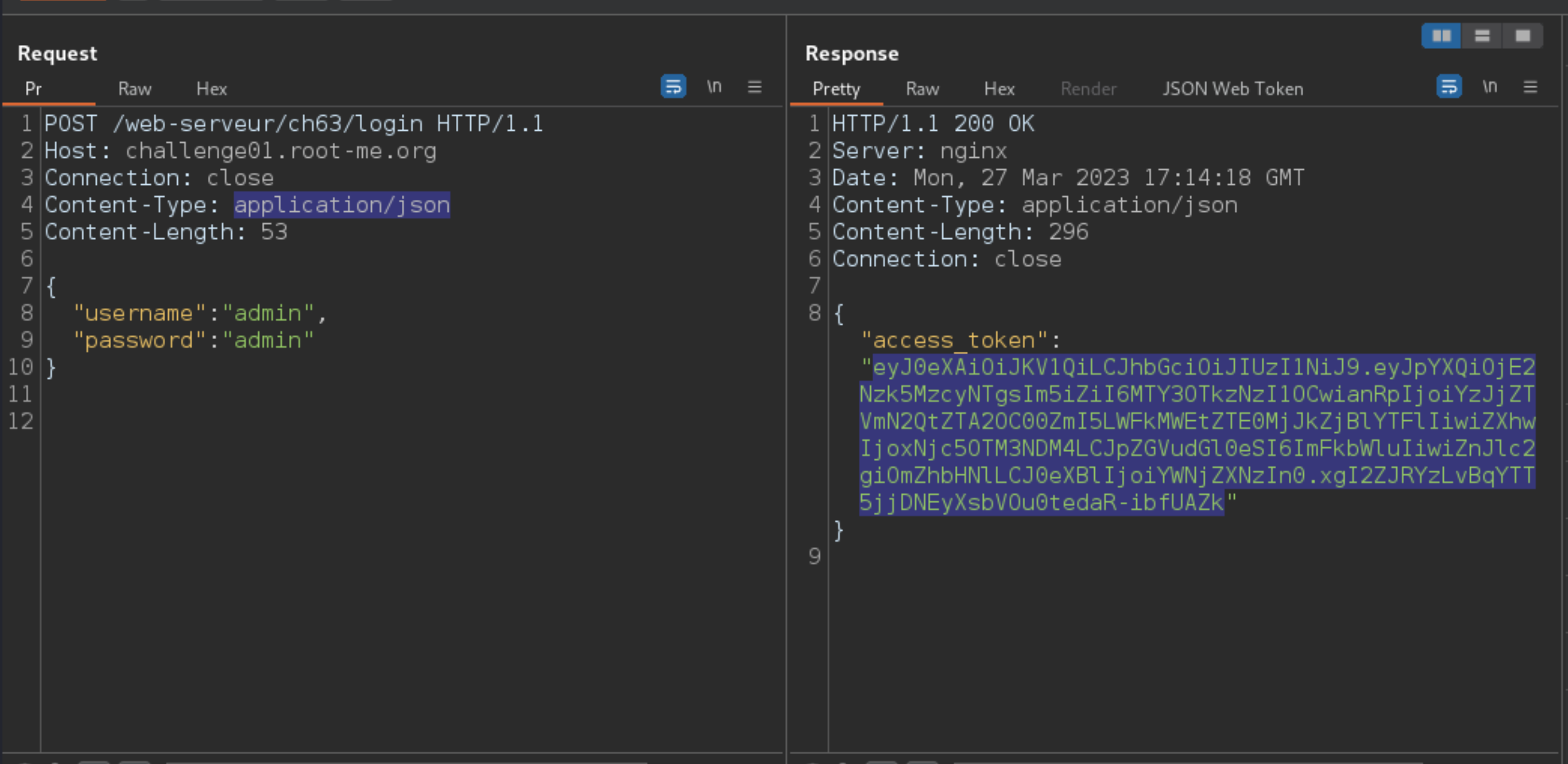Open the Response Render tab
The image size is (1568, 764).
1089,89
